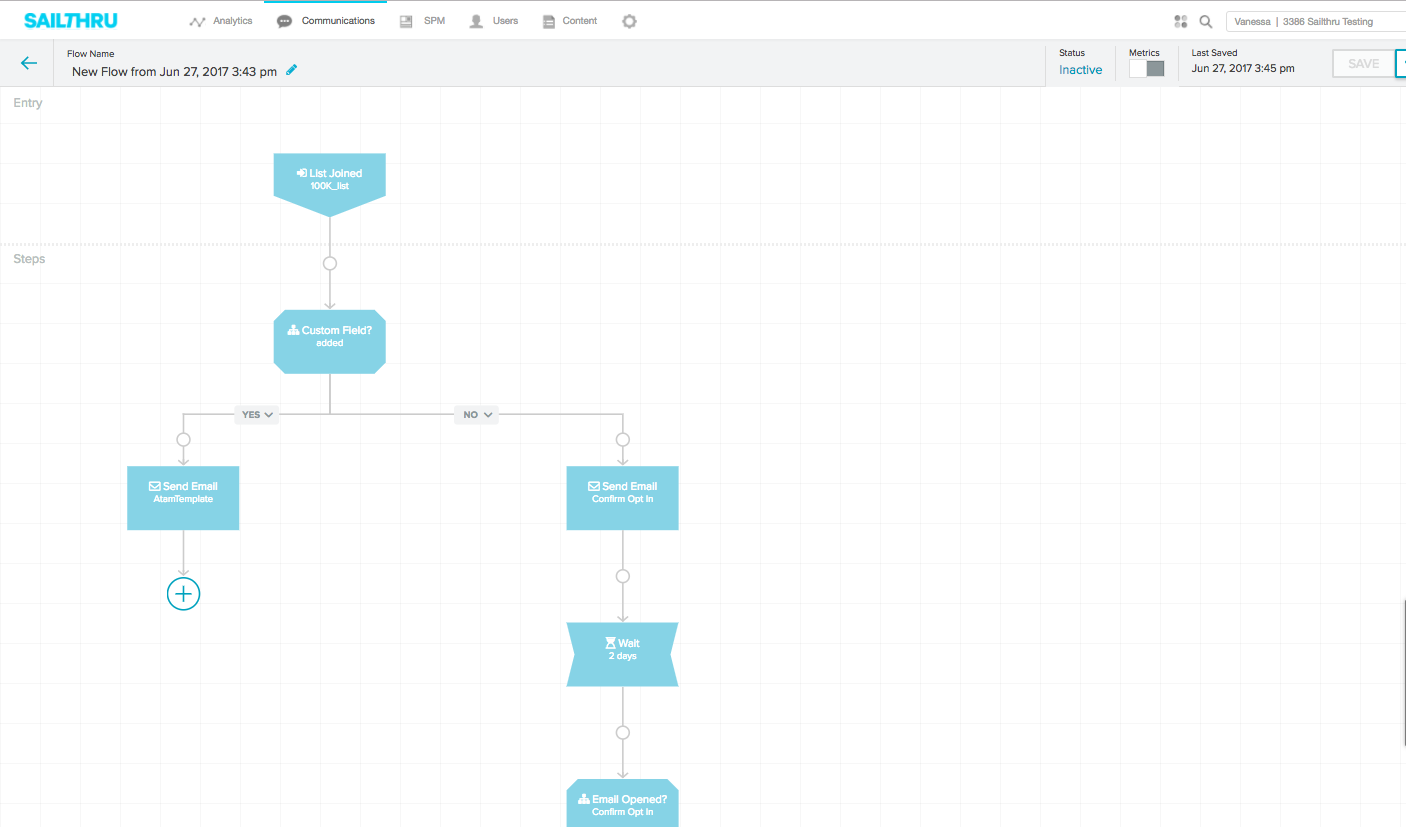Image resolution: width=1406 pixels, height=827 pixels.
Task: Select the Email Opened? Confirm Opt In node
Action: [623, 803]
